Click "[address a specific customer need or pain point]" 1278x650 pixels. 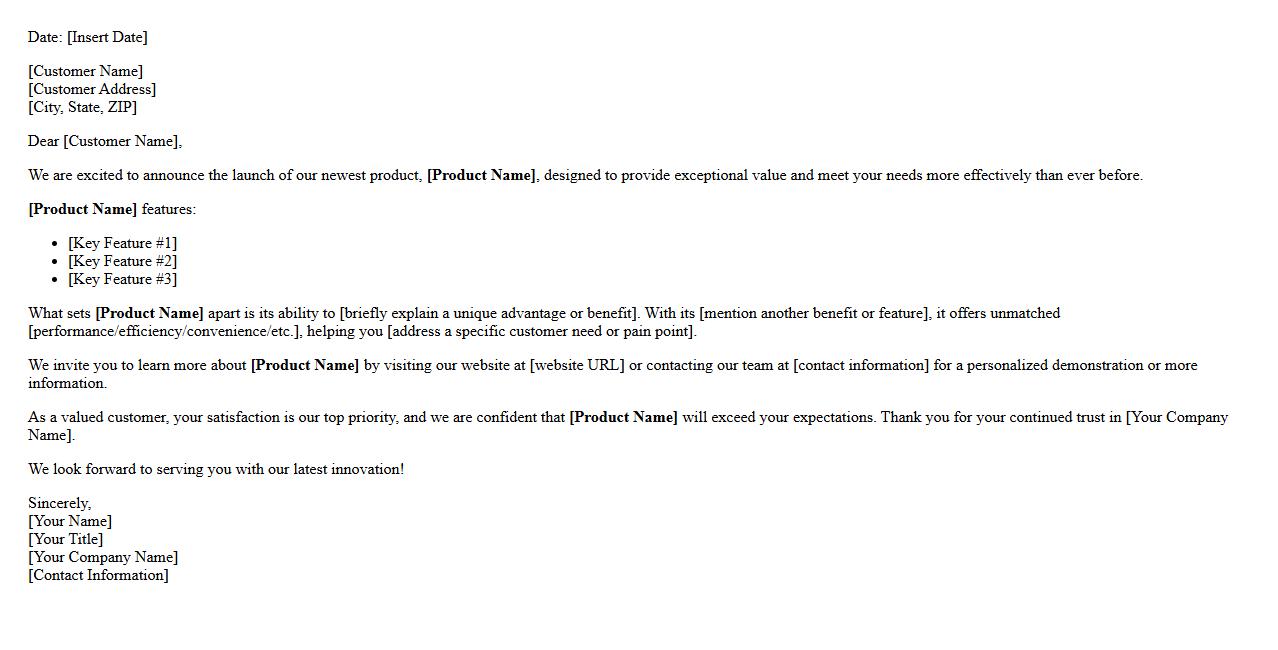click(x=541, y=331)
